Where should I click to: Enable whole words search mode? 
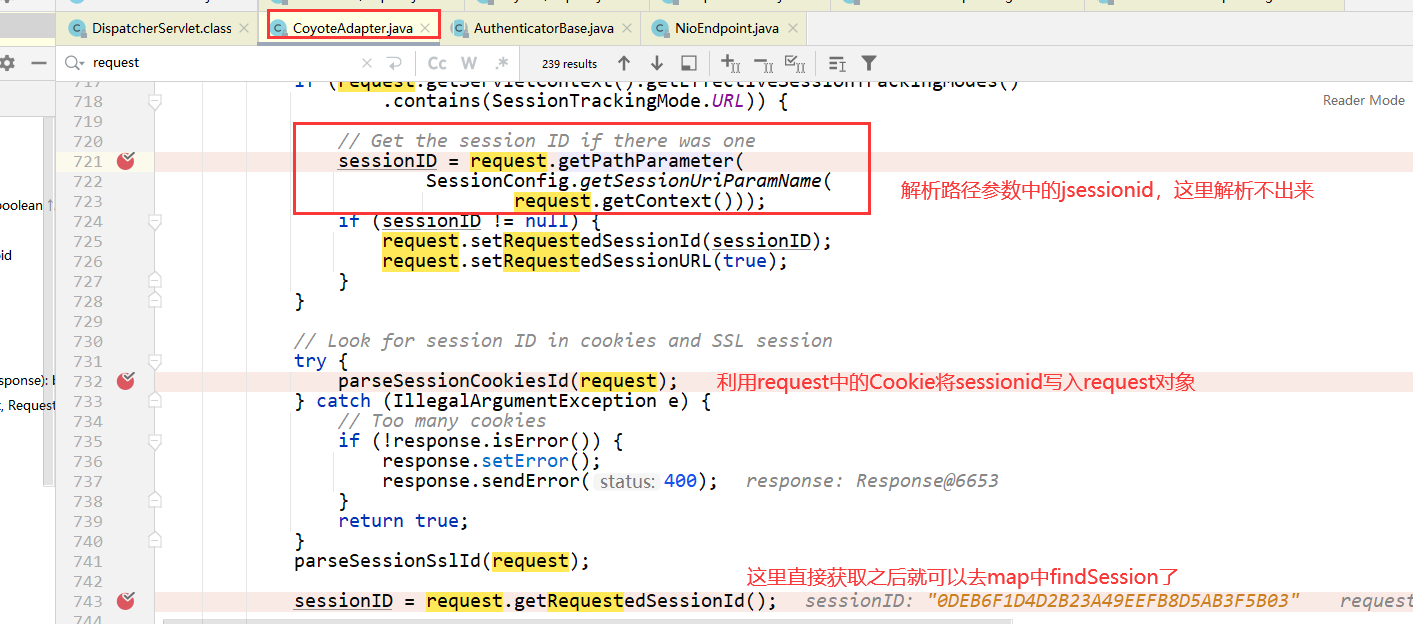(x=469, y=62)
